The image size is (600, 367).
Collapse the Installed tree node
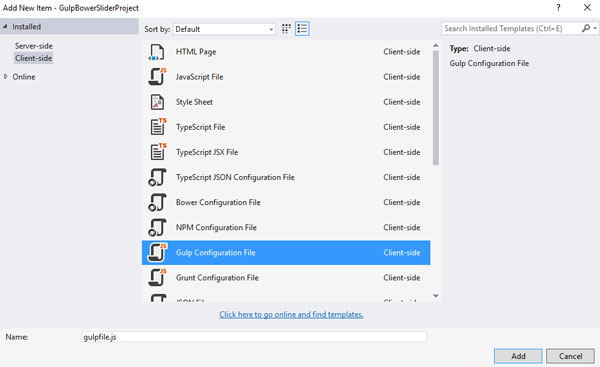pos(5,26)
